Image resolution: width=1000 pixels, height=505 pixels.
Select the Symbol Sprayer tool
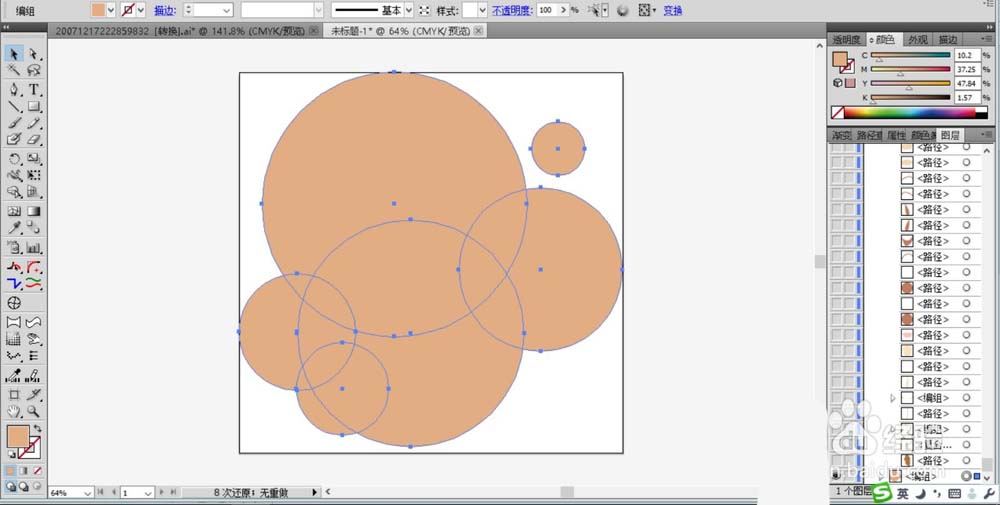(13, 247)
